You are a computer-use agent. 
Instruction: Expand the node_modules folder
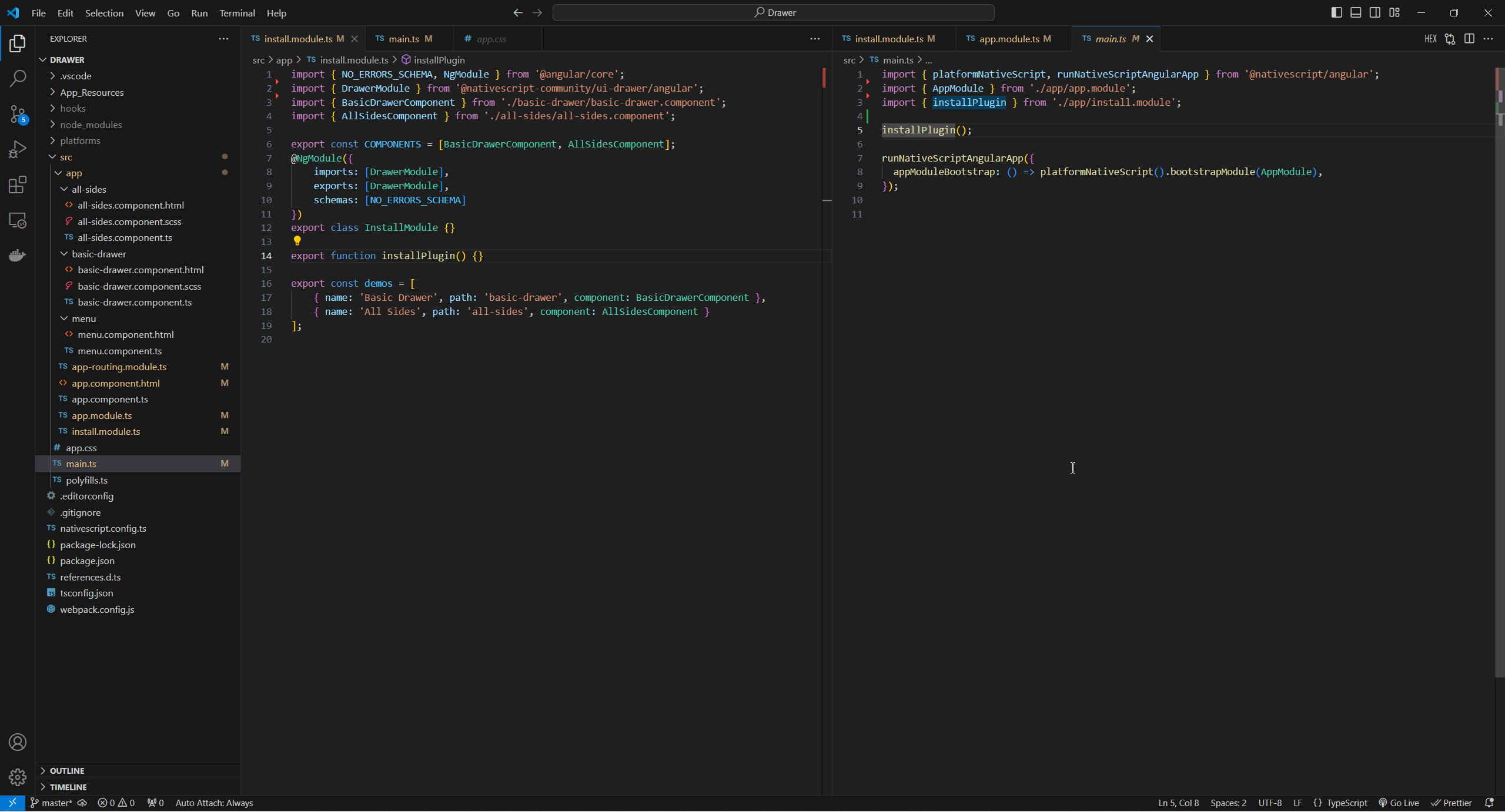click(91, 125)
